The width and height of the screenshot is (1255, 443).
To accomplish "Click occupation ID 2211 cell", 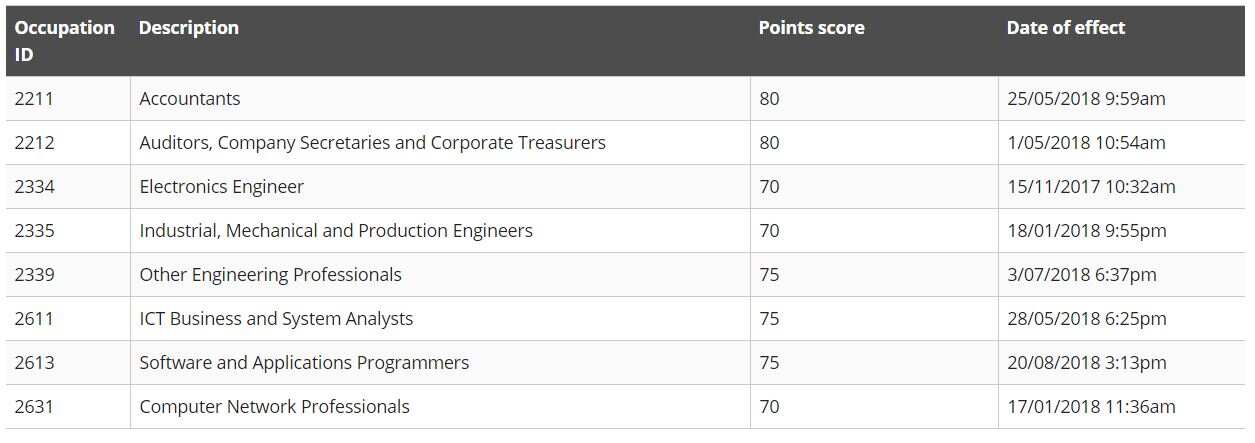I will (35, 99).
